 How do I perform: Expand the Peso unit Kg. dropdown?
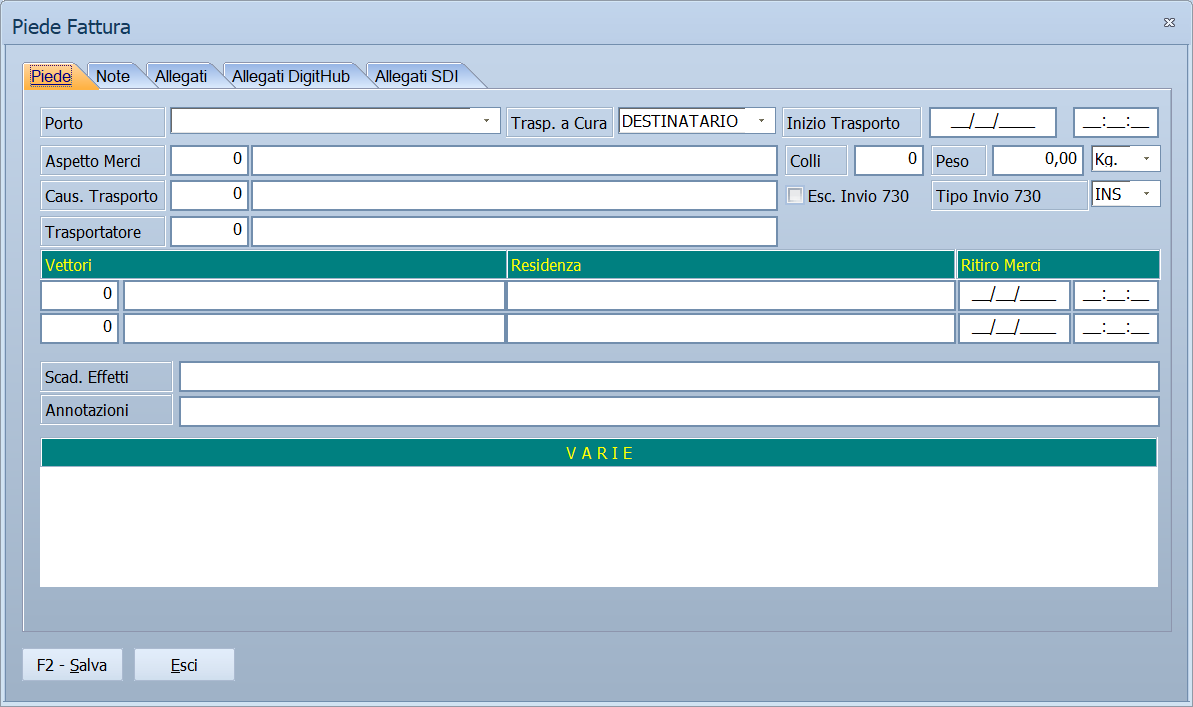coord(1147,159)
